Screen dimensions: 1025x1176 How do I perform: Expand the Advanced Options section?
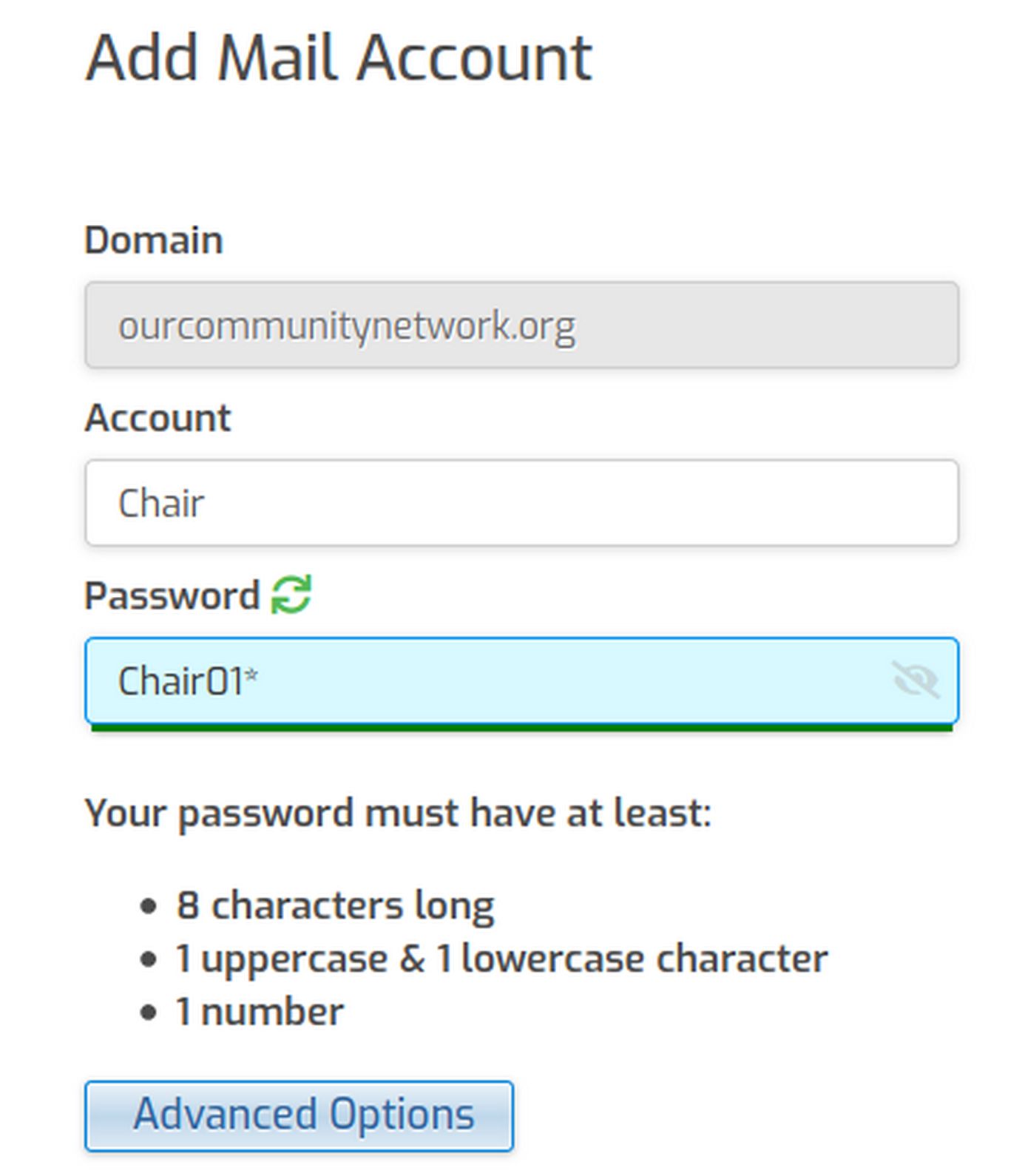click(299, 1115)
